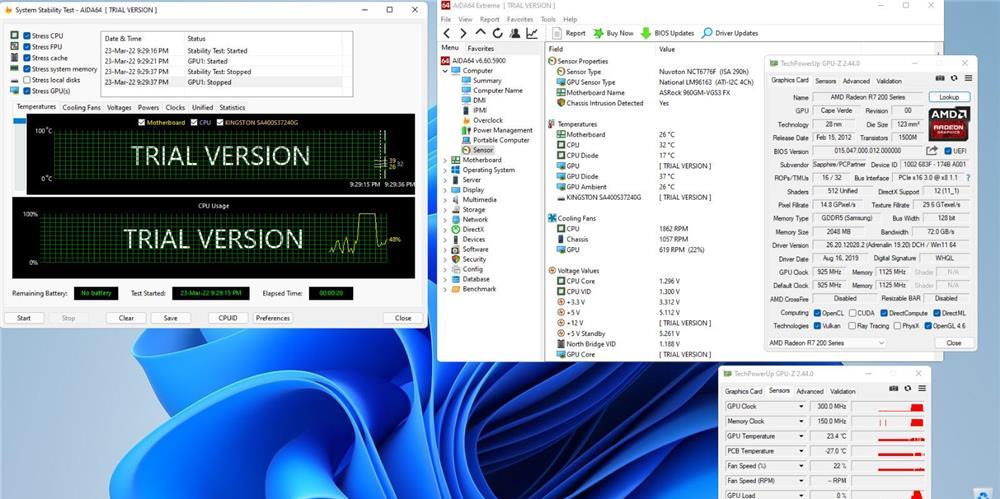
Task: Select Overclock in the AIDA64 tree
Action: (488, 120)
